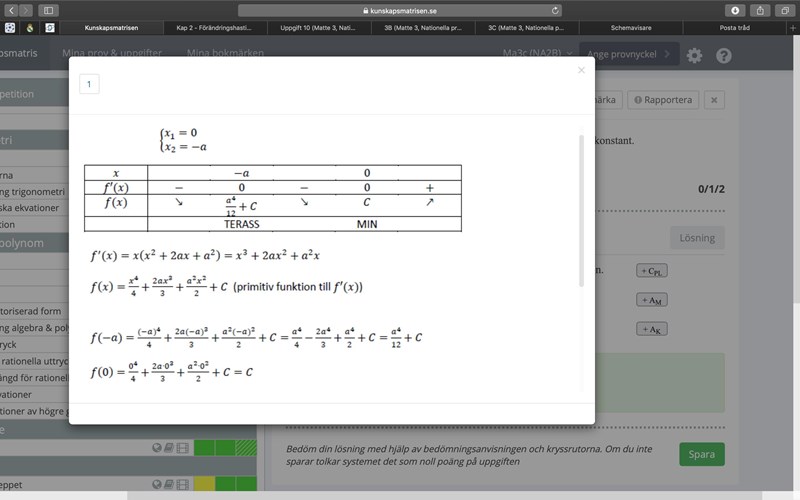The image size is (800, 500).
Task: Click the green Spara button
Action: tap(701, 454)
